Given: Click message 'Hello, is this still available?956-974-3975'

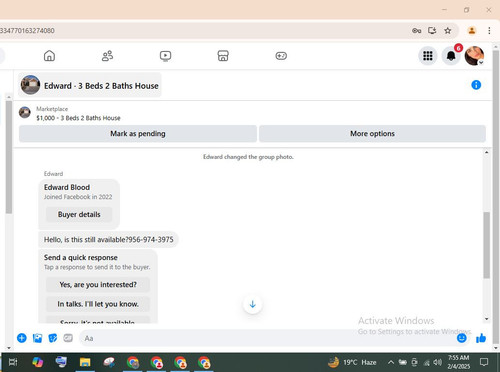Looking at the screenshot, I should tap(109, 240).
